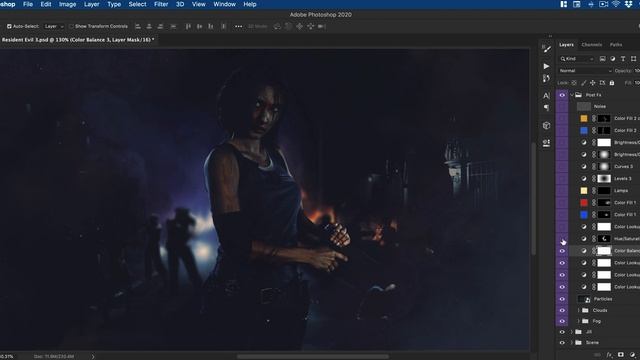Show the Noise layer
The width and height of the screenshot is (640, 360).
pos(562,107)
